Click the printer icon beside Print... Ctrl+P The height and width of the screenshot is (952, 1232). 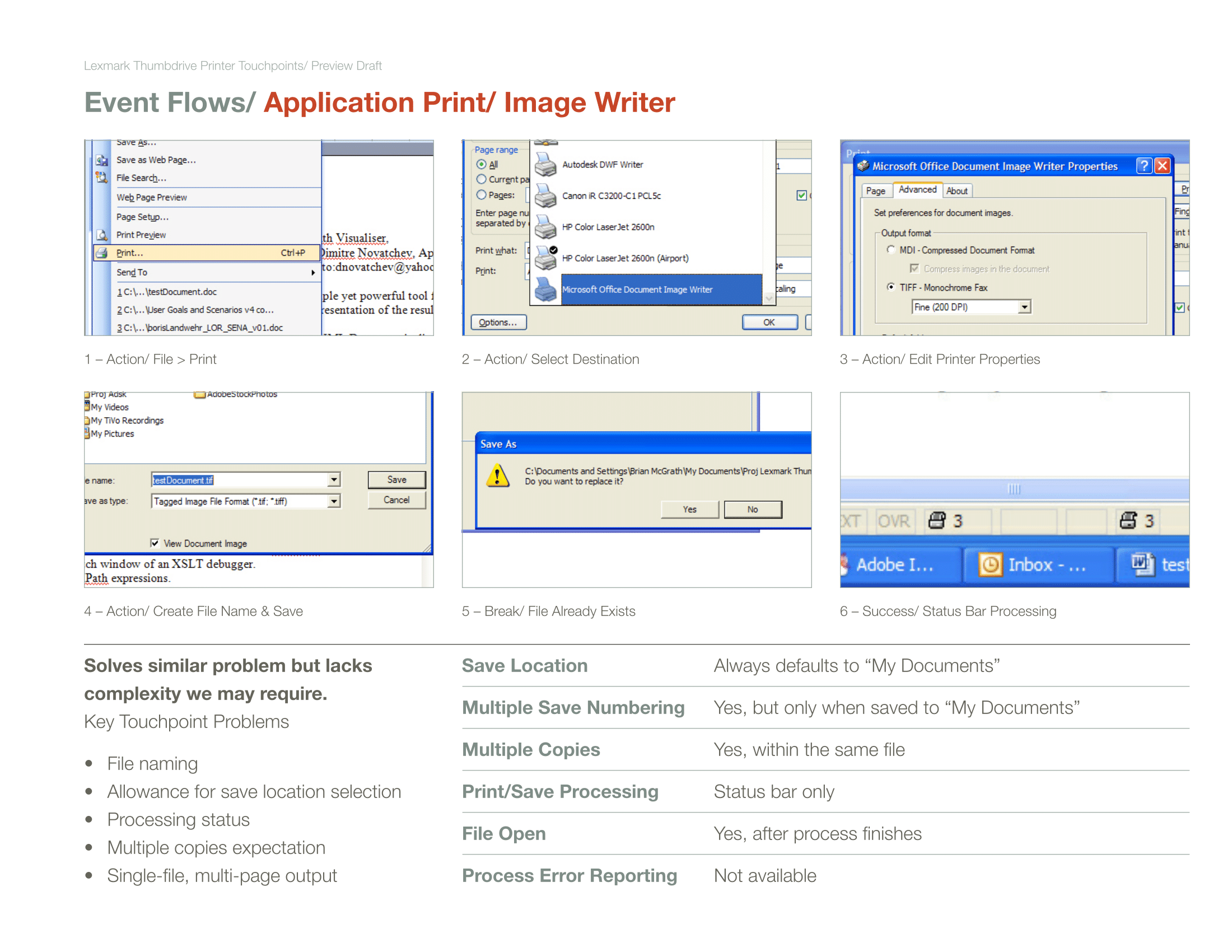(x=101, y=253)
